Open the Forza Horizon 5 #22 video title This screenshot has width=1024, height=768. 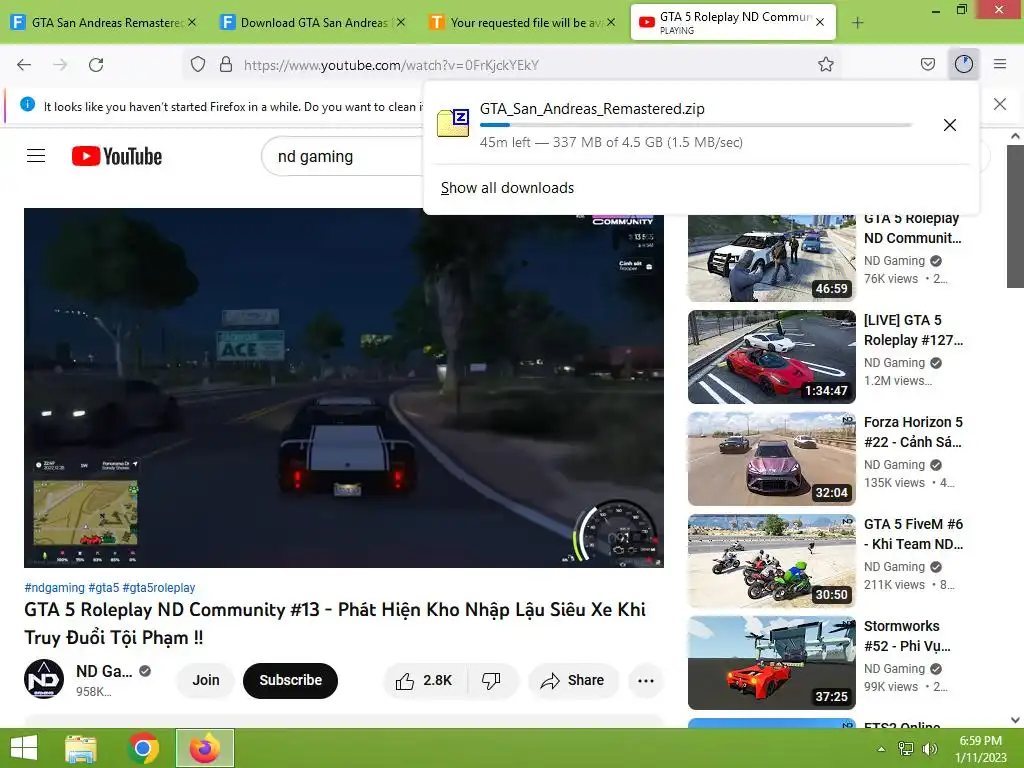coord(913,432)
